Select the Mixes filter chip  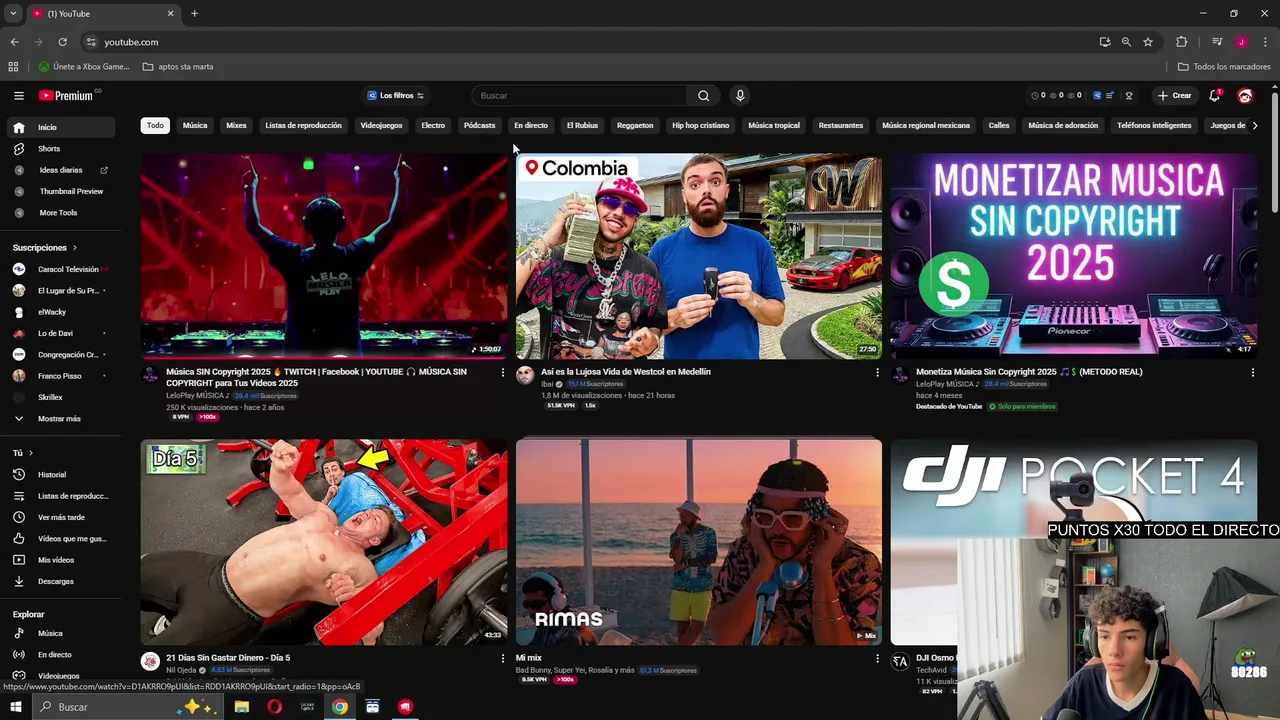click(236, 125)
